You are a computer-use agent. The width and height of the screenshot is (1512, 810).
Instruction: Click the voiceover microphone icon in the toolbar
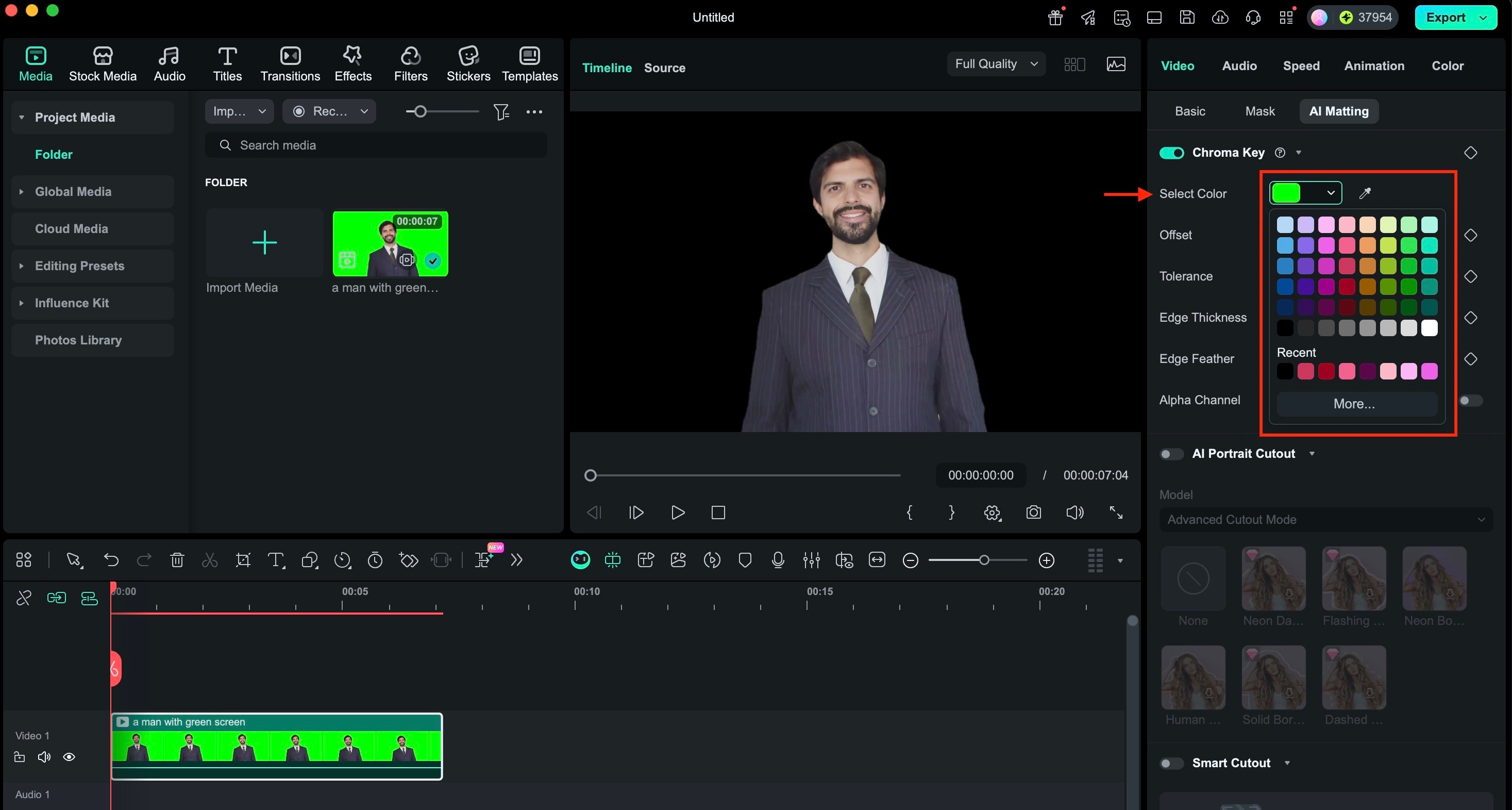coord(778,560)
